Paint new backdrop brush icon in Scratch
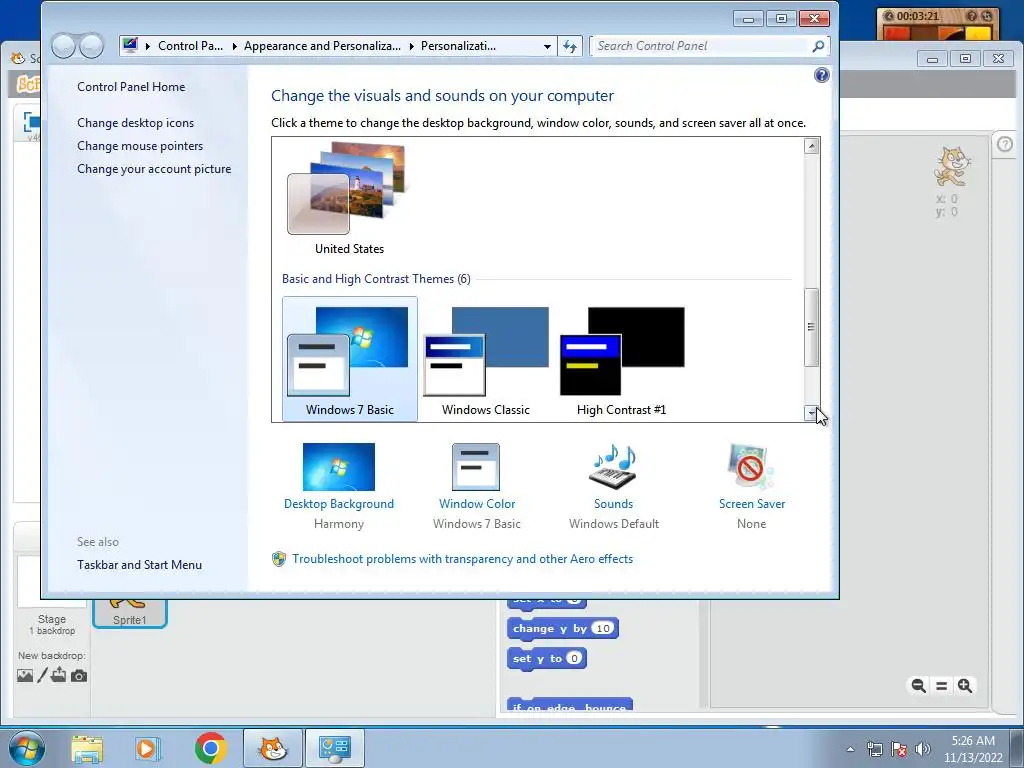 click(42, 675)
